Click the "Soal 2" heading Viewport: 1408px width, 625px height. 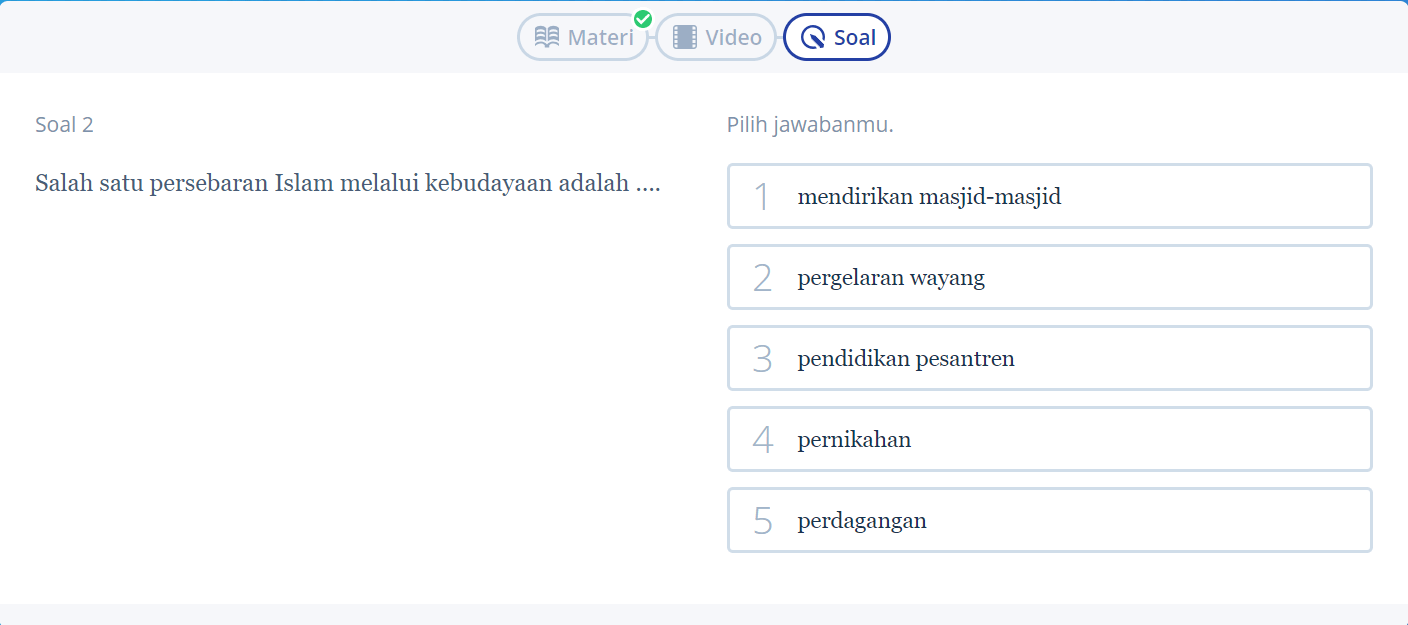(x=64, y=125)
